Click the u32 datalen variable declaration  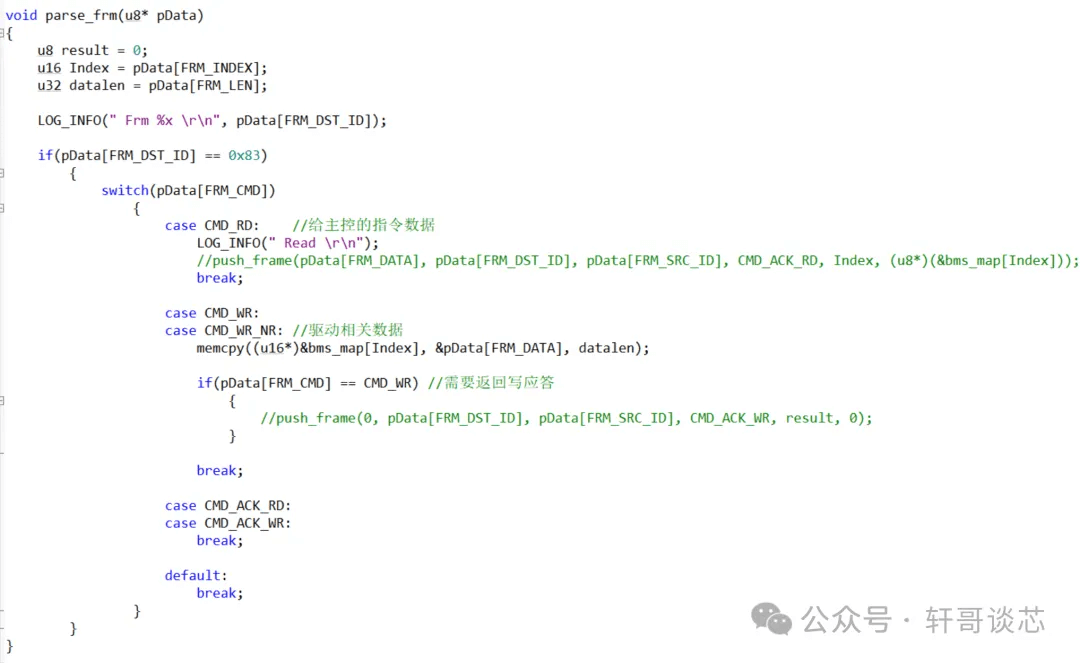152,85
